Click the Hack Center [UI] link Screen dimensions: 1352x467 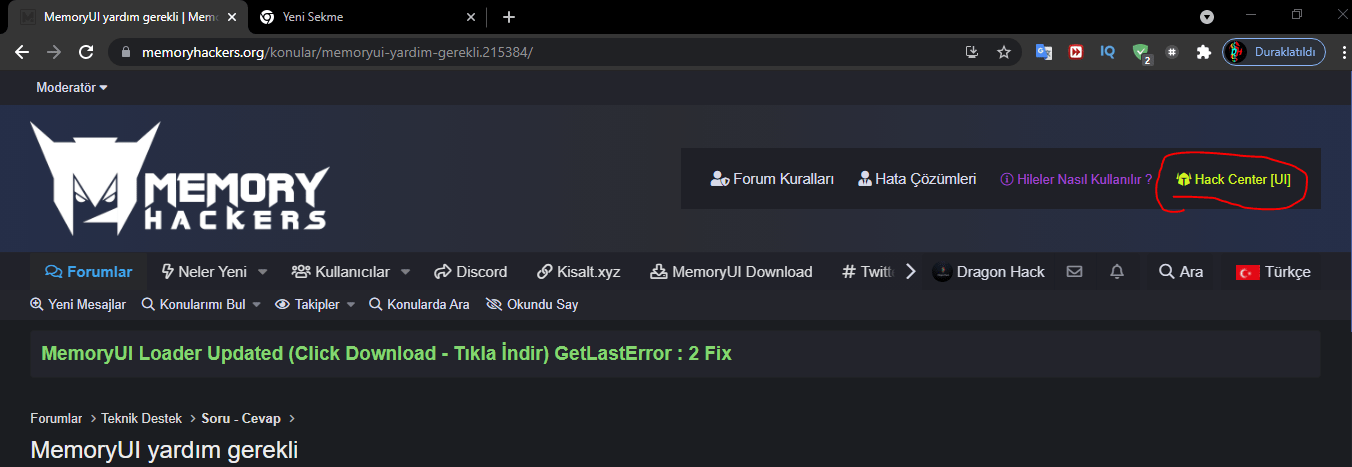click(x=1233, y=179)
